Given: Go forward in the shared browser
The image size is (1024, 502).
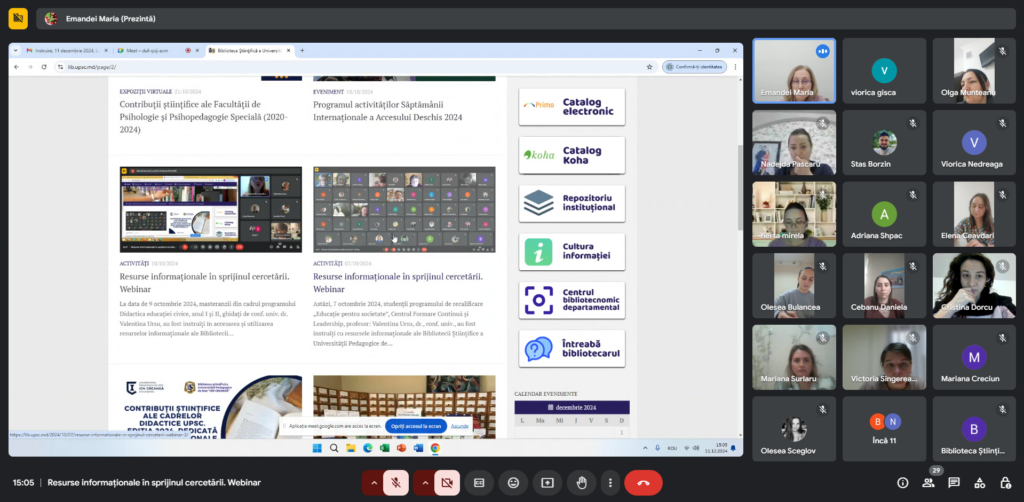Looking at the screenshot, I should point(30,67).
